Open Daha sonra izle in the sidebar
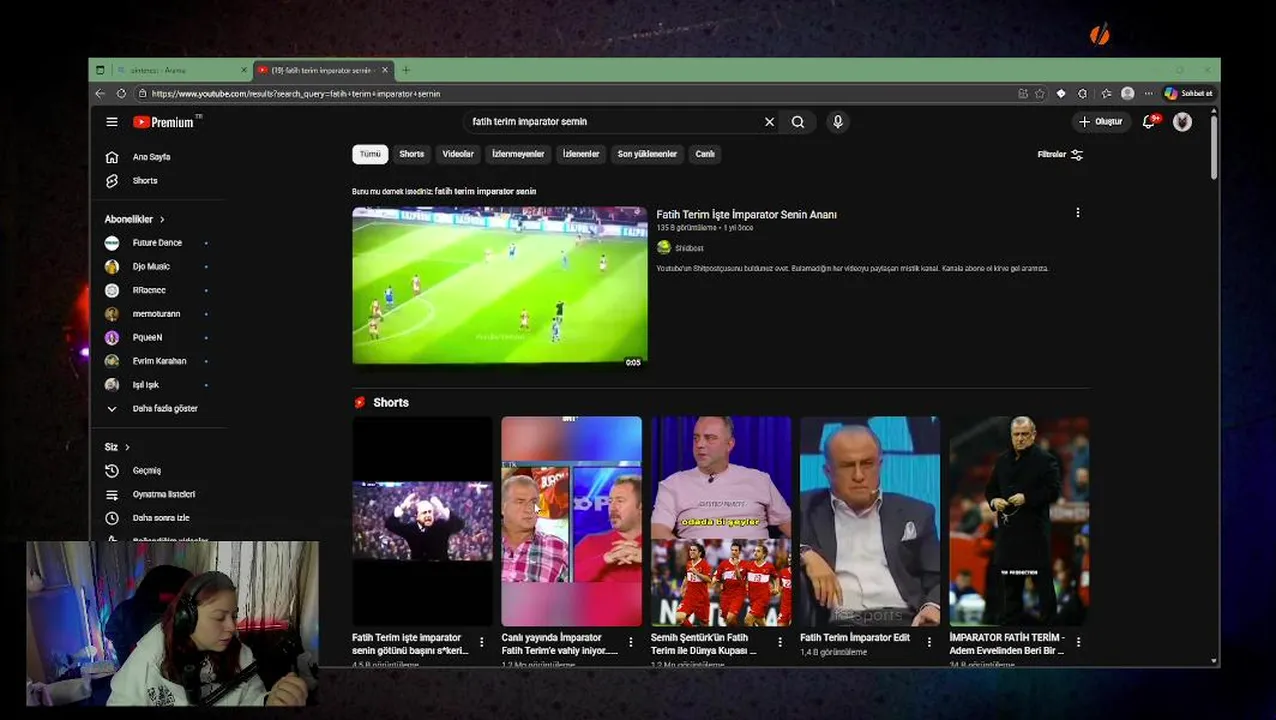1276x720 pixels. pyautogui.click(x=161, y=518)
